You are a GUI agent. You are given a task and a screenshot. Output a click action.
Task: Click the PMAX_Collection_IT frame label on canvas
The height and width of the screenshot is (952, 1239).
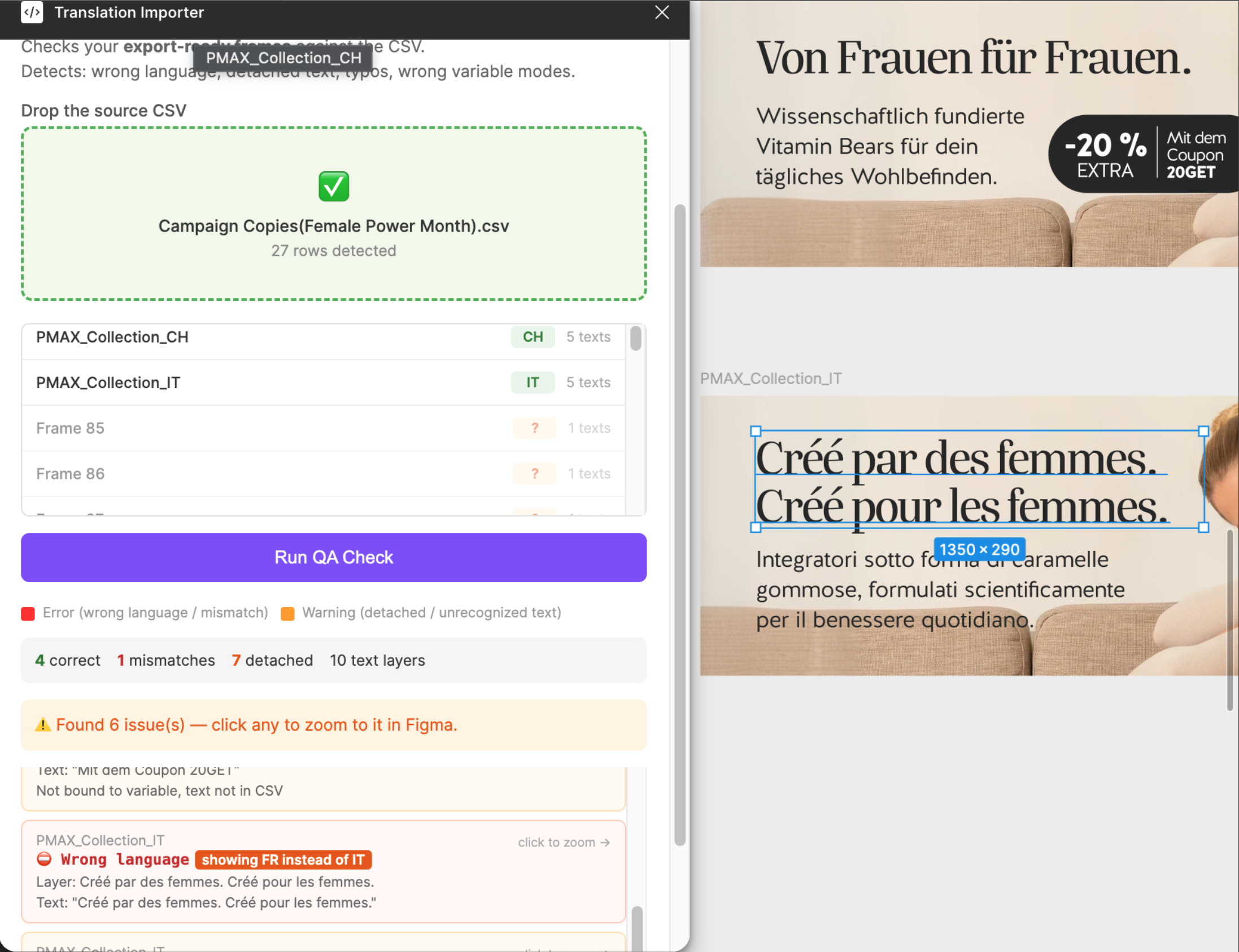[x=771, y=378]
